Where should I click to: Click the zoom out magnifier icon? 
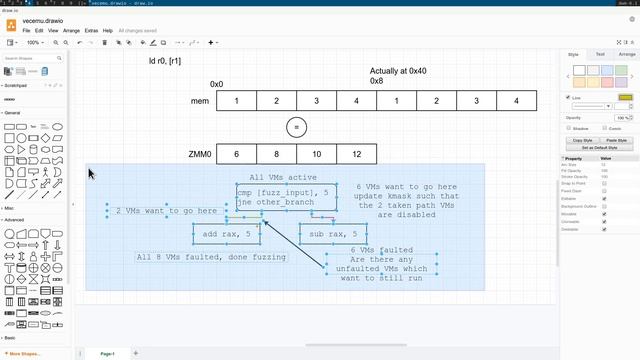click(x=66, y=42)
